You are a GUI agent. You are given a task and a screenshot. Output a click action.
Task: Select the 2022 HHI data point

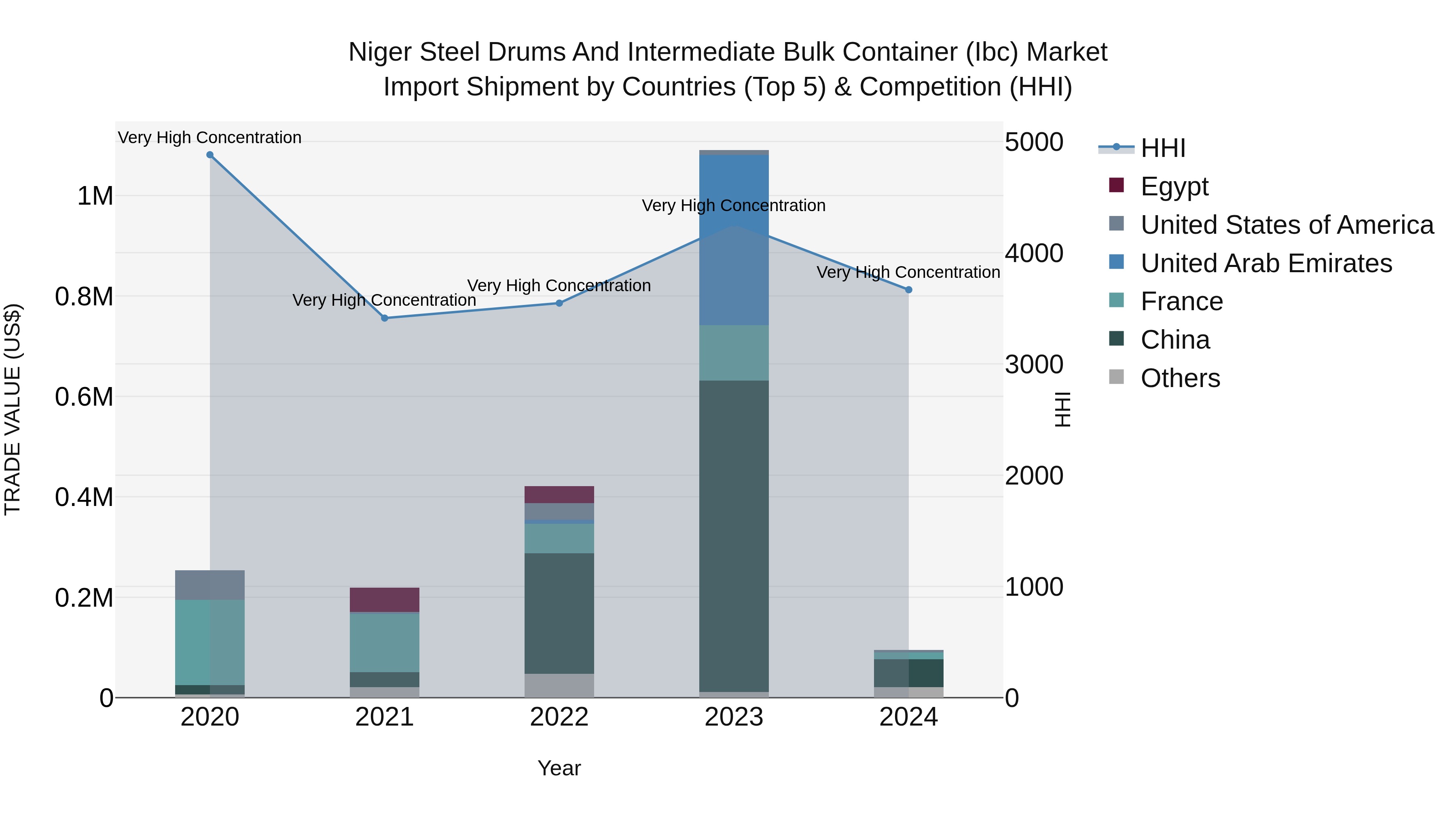559,303
